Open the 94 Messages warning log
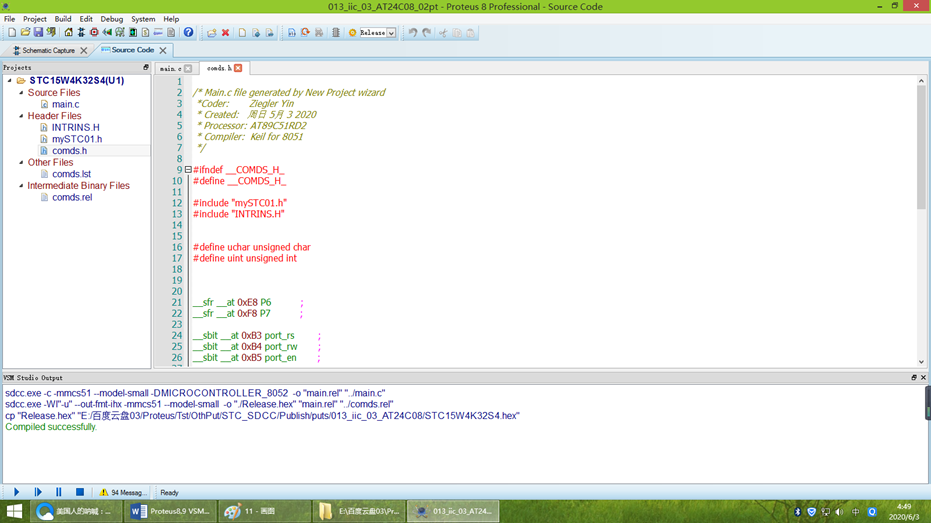This screenshot has width=931, height=524. click(x=123, y=493)
